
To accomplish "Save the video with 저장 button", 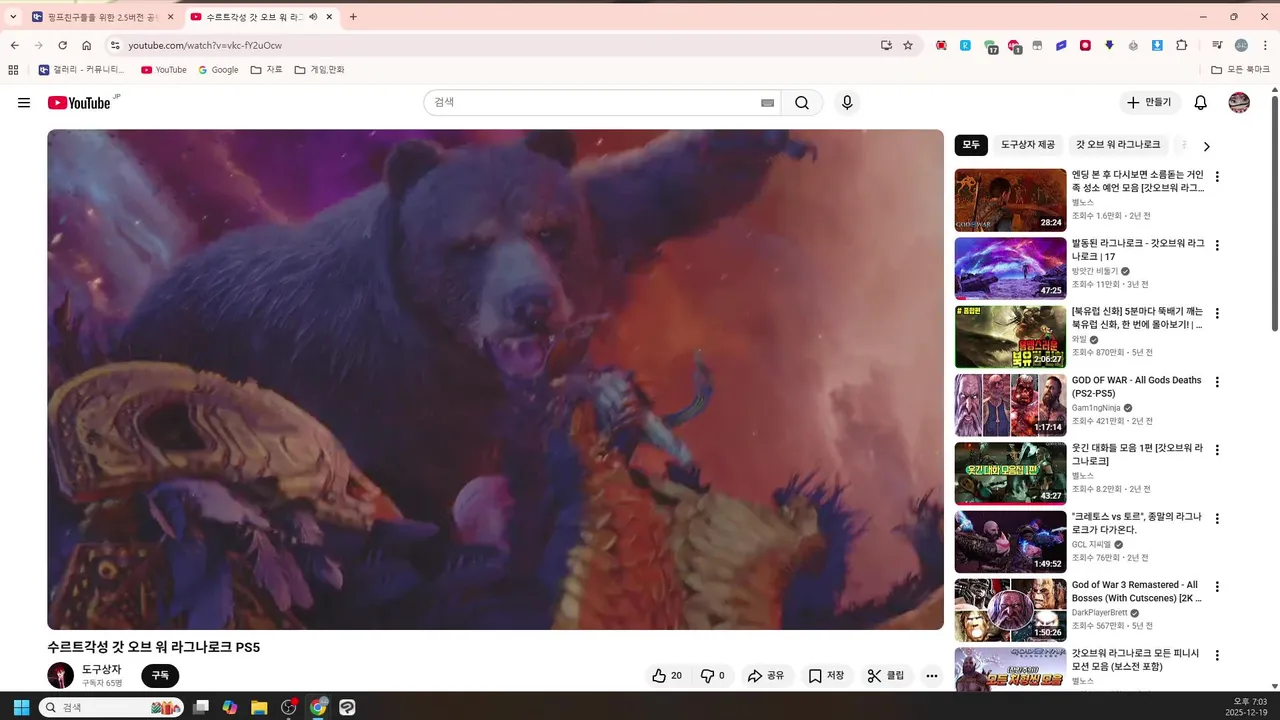I will (x=826, y=676).
